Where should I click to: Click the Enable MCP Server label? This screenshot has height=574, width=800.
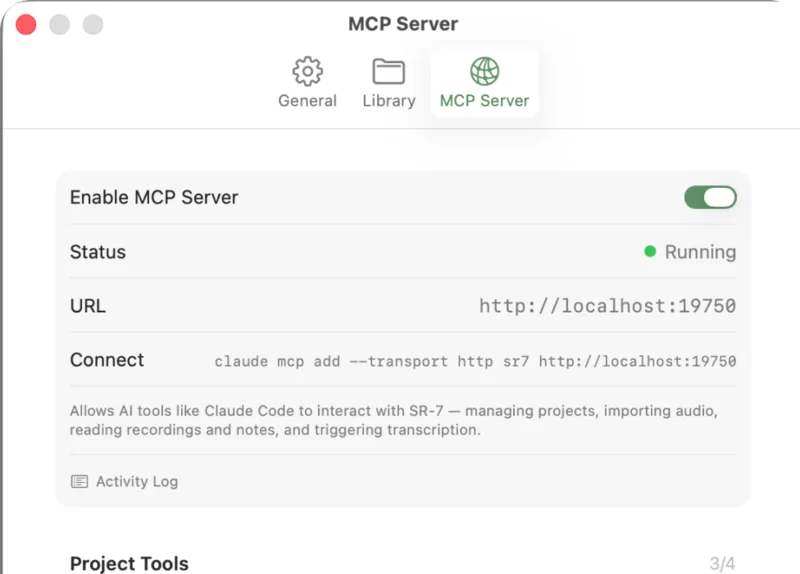154,197
